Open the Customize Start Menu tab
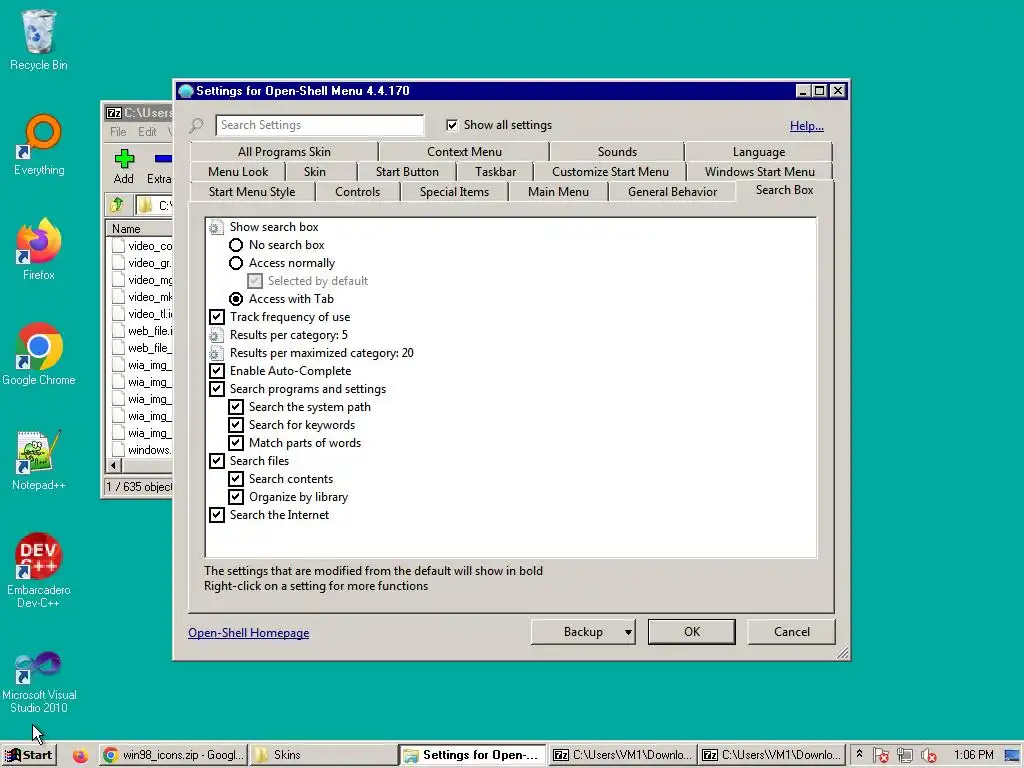The width and height of the screenshot is (1024, 768). click(610, 172)
